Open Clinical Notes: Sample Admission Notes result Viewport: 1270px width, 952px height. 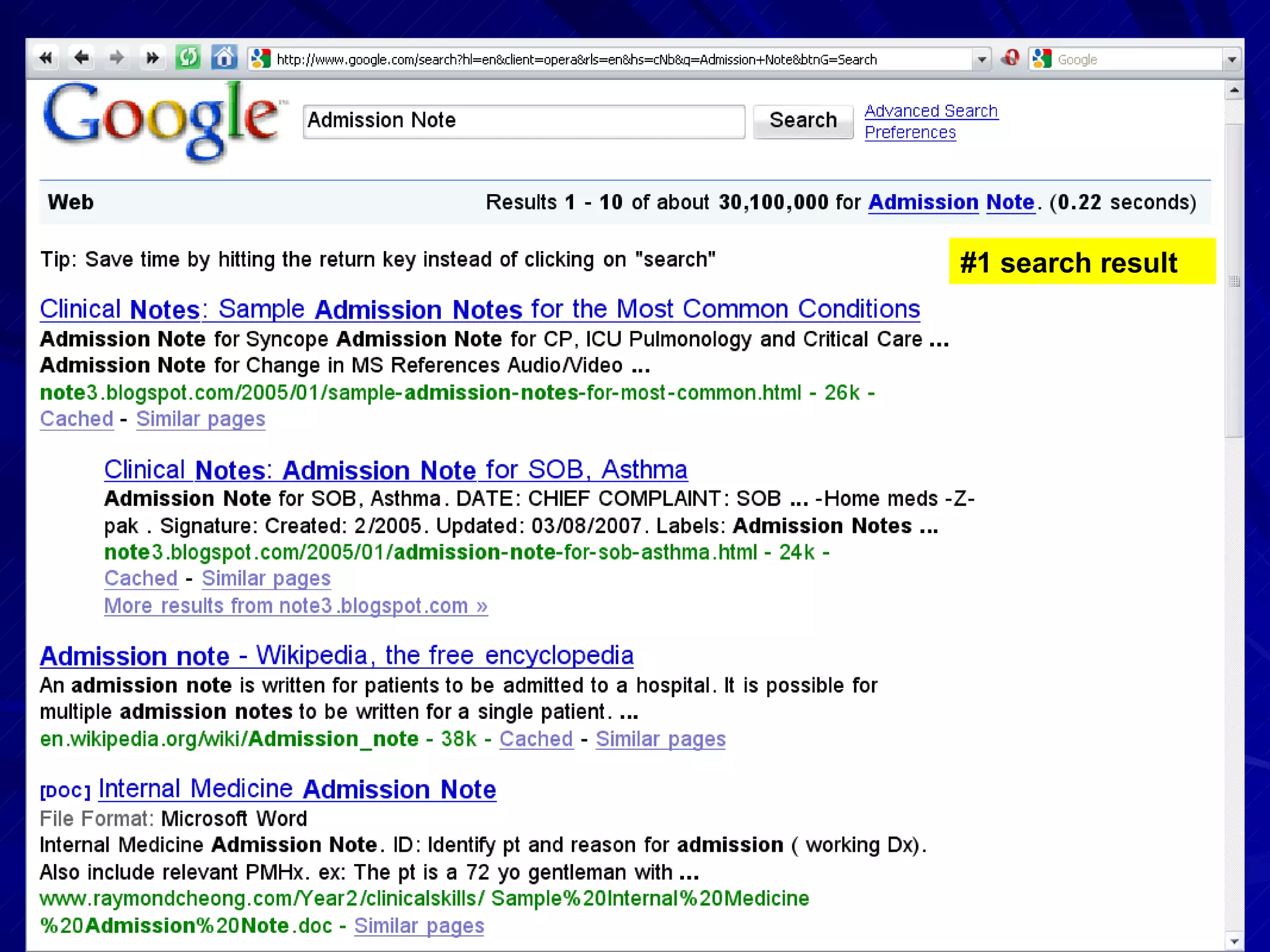pyautogui.click(x=479, y=309)
